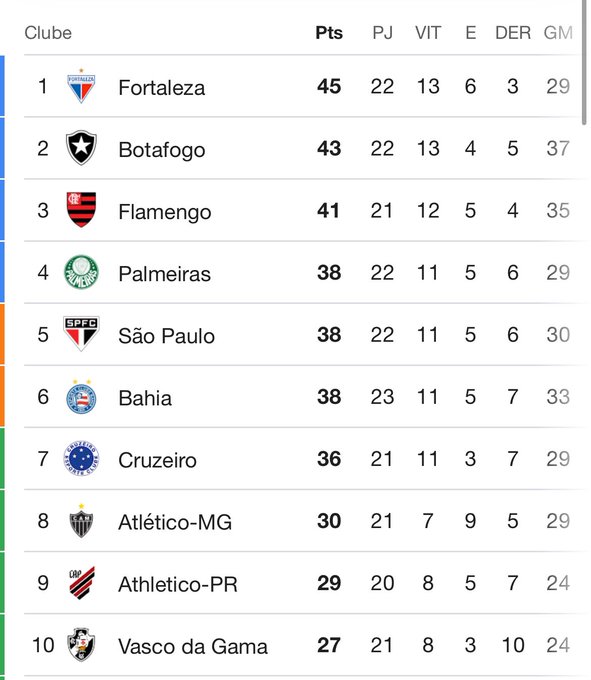This screenshot has height=680, width=591.
Task: Select the VIT column header
Action: tap(428, 33)
